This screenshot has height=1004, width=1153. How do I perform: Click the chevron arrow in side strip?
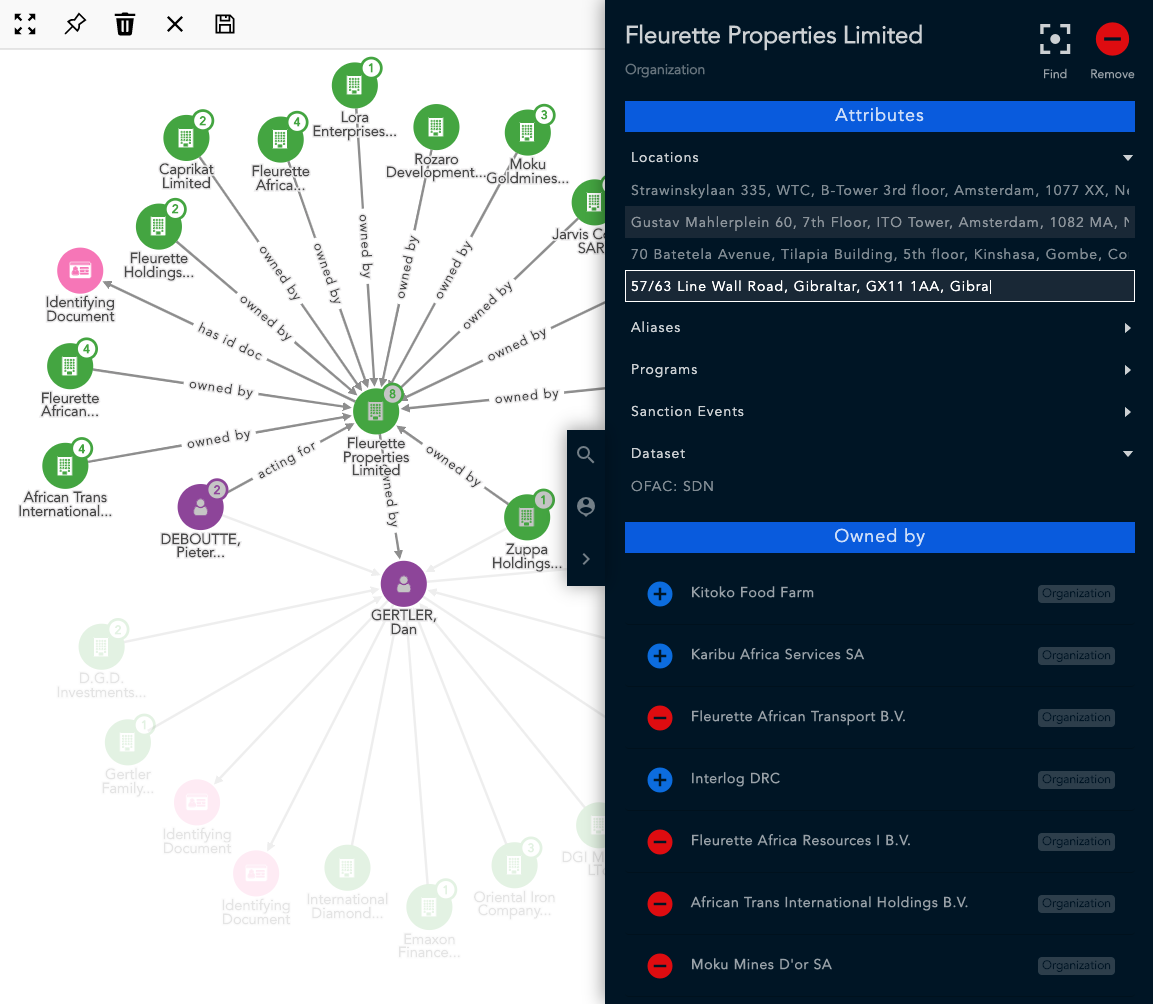[586, 559]
